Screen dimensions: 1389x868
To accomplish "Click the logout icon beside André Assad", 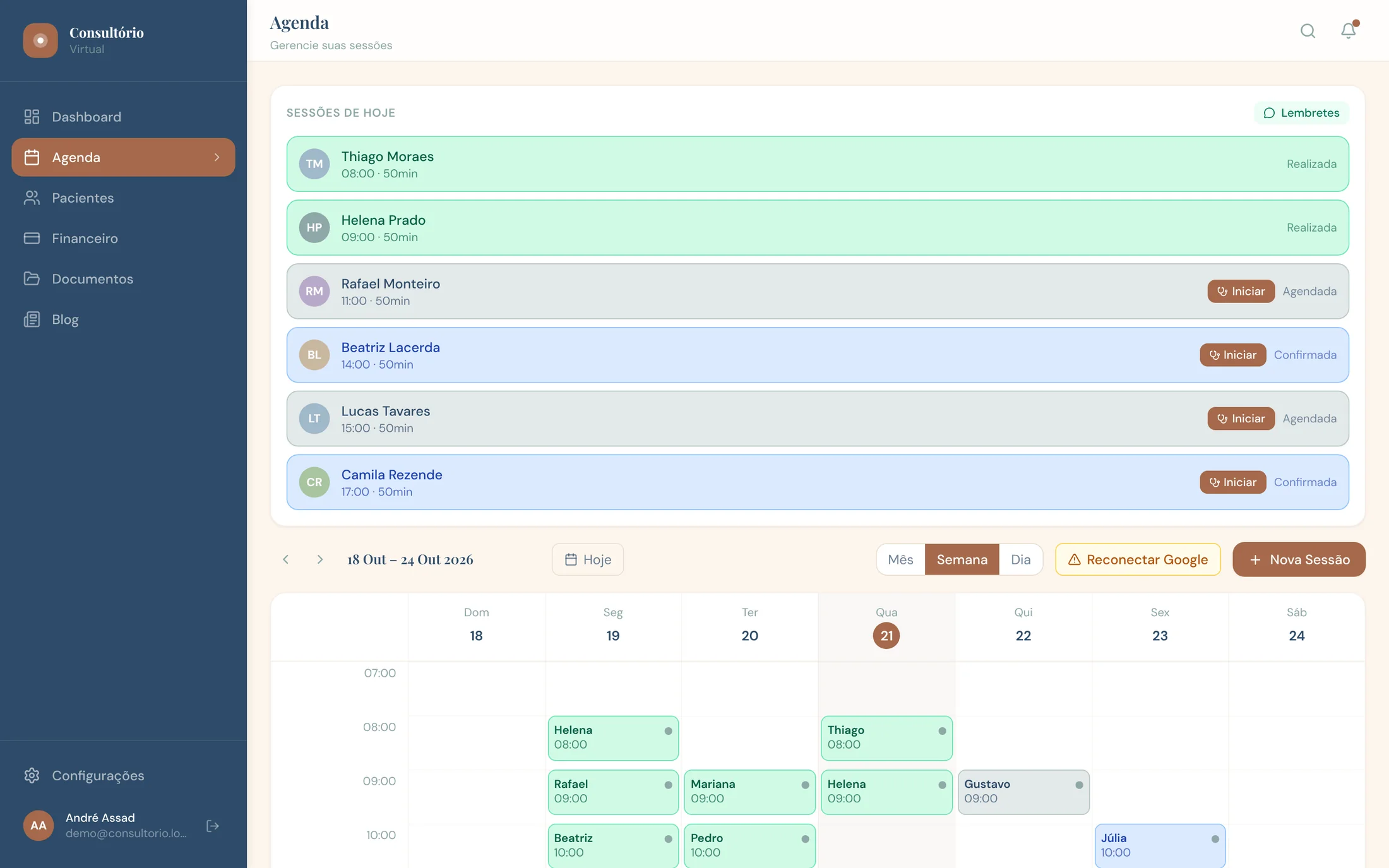I will [213, 826].
